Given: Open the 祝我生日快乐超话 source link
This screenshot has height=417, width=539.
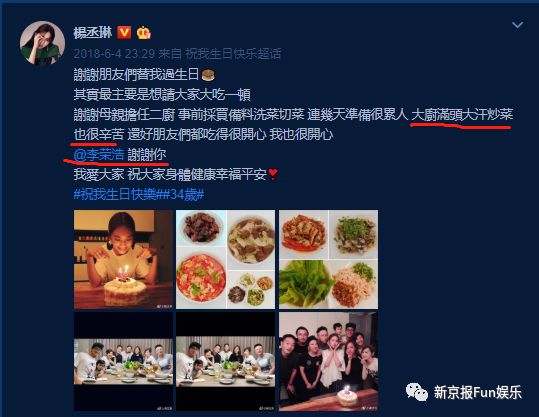Looking at the screenshot, I should click(x=233, y=54).
